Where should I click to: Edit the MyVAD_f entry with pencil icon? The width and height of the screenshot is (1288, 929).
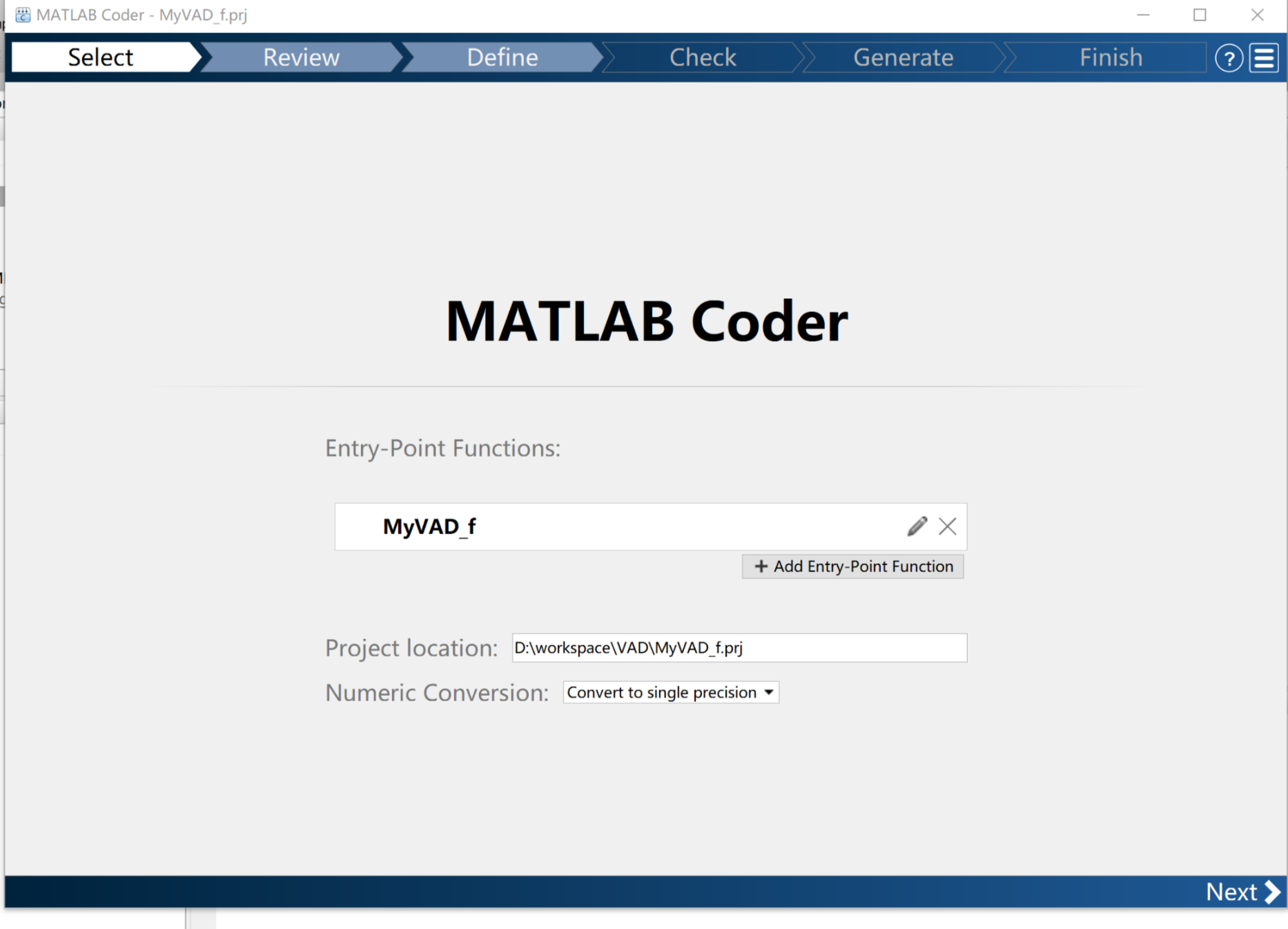pyautogui.click(x=917, y=527)
